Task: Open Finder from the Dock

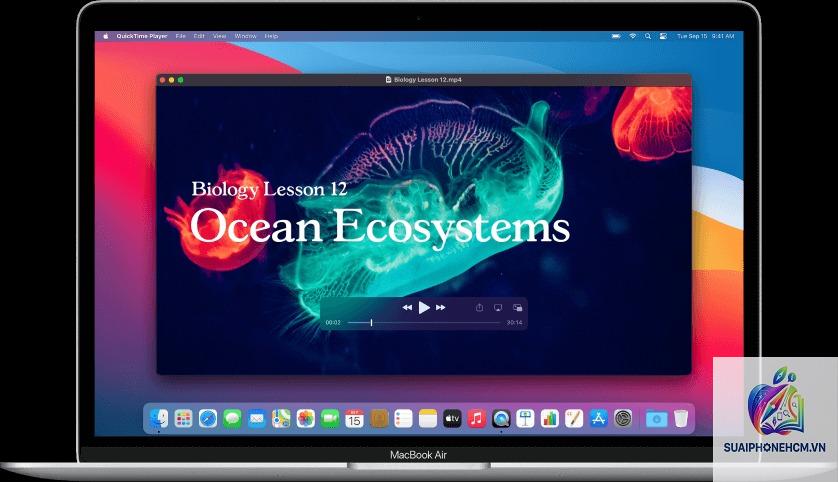Action: [x=159, y=418]
